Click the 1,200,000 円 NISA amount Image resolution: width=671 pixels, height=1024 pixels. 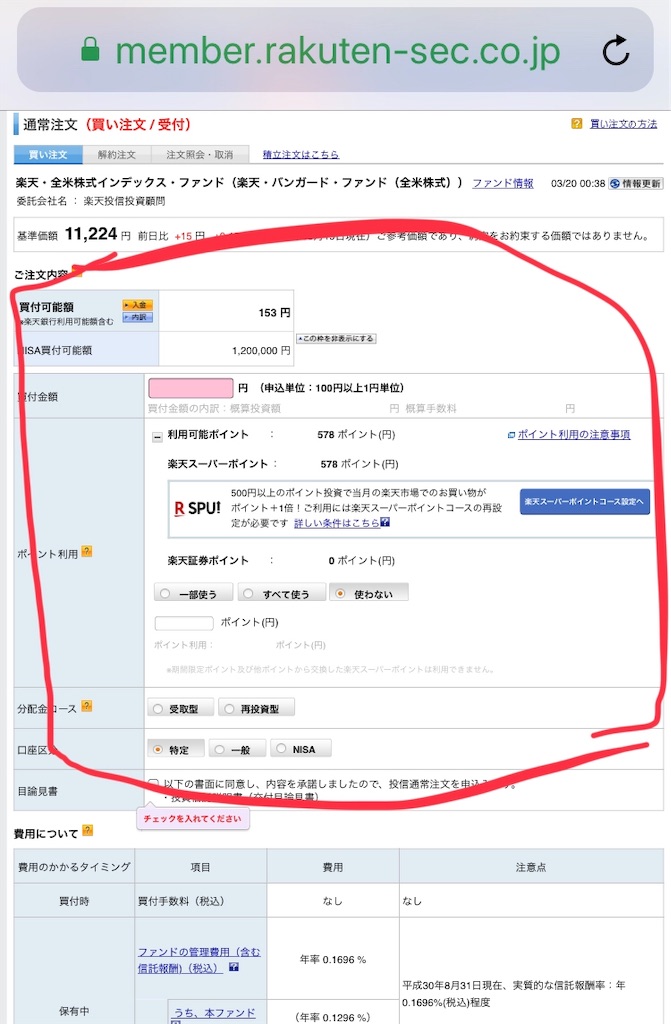pyautogui.click(x=261, y=351)
